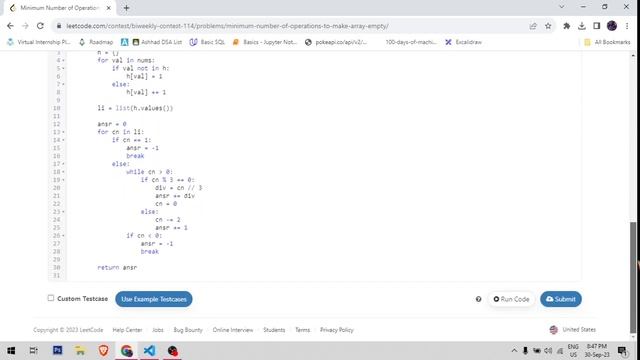The width and height of the screenshot is (640, 360).
Task: Open the pokeapi.co bookmark
Action: 336,42
